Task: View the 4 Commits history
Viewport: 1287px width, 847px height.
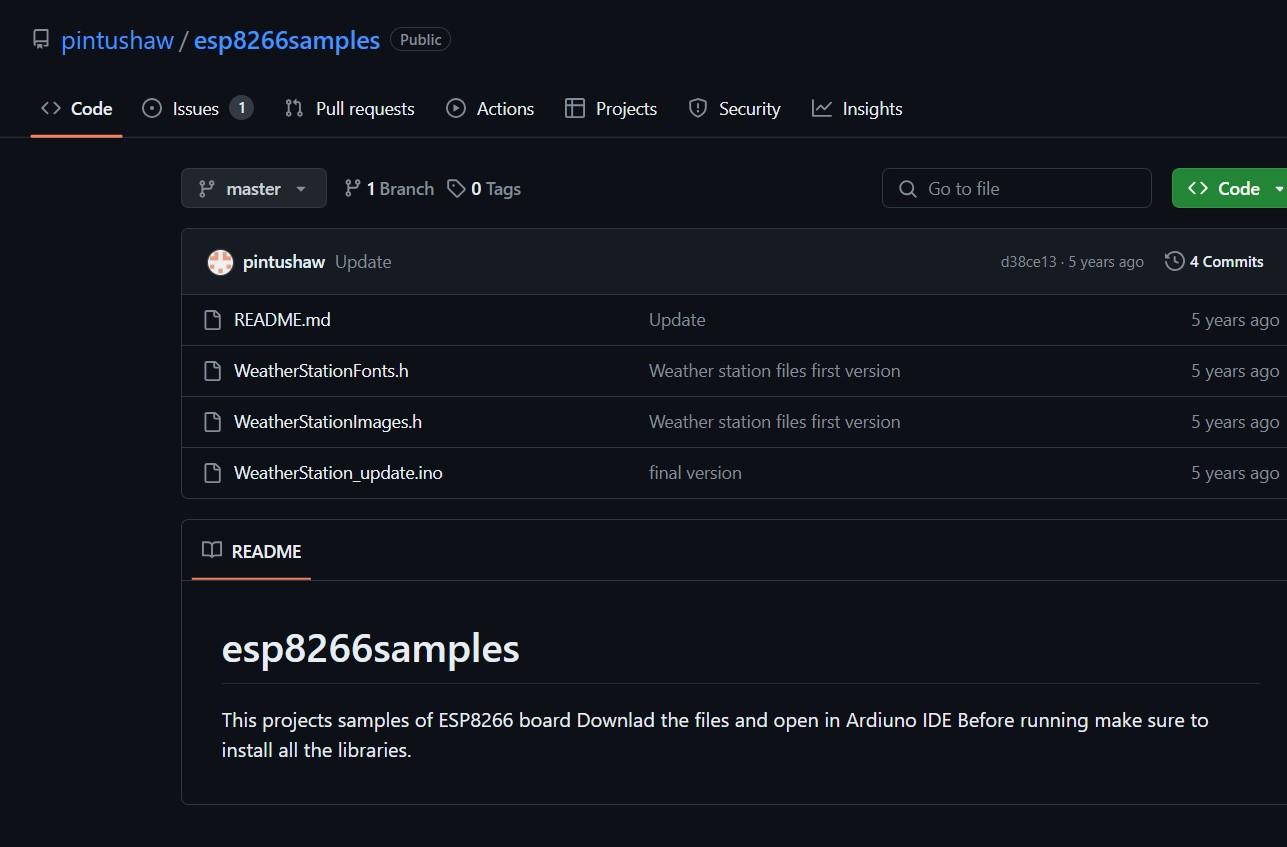Action: coord(1215,262)
